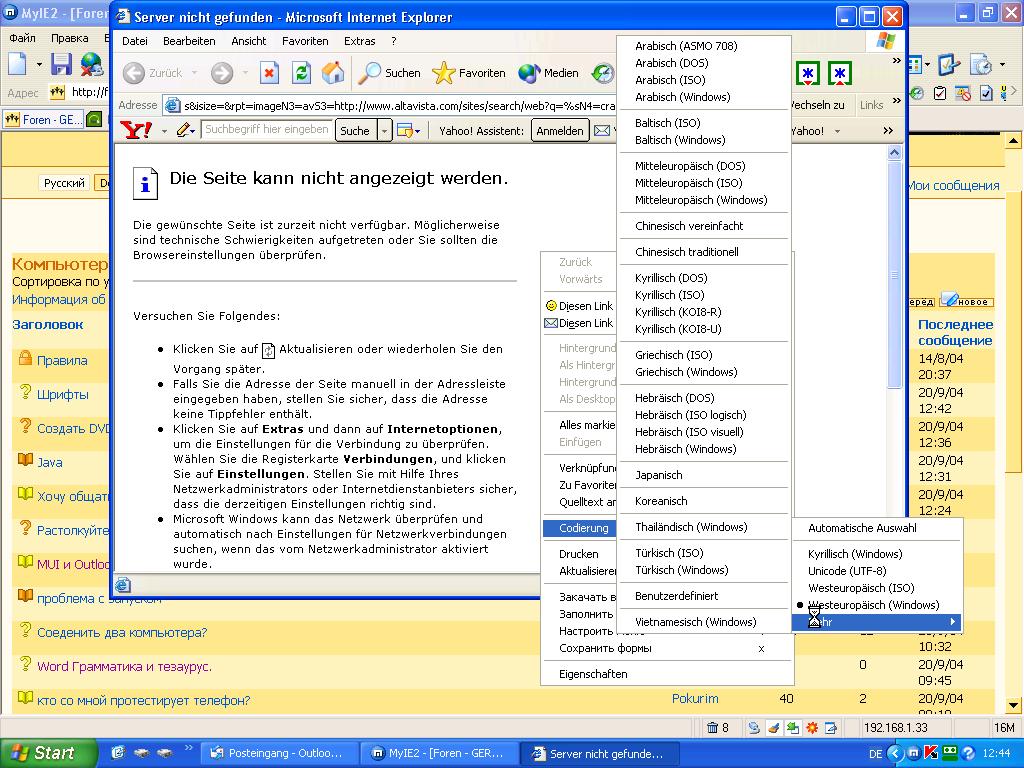
Task: Expand the Yahoo toolbar overflow chevron
Action: coord(888,131)
